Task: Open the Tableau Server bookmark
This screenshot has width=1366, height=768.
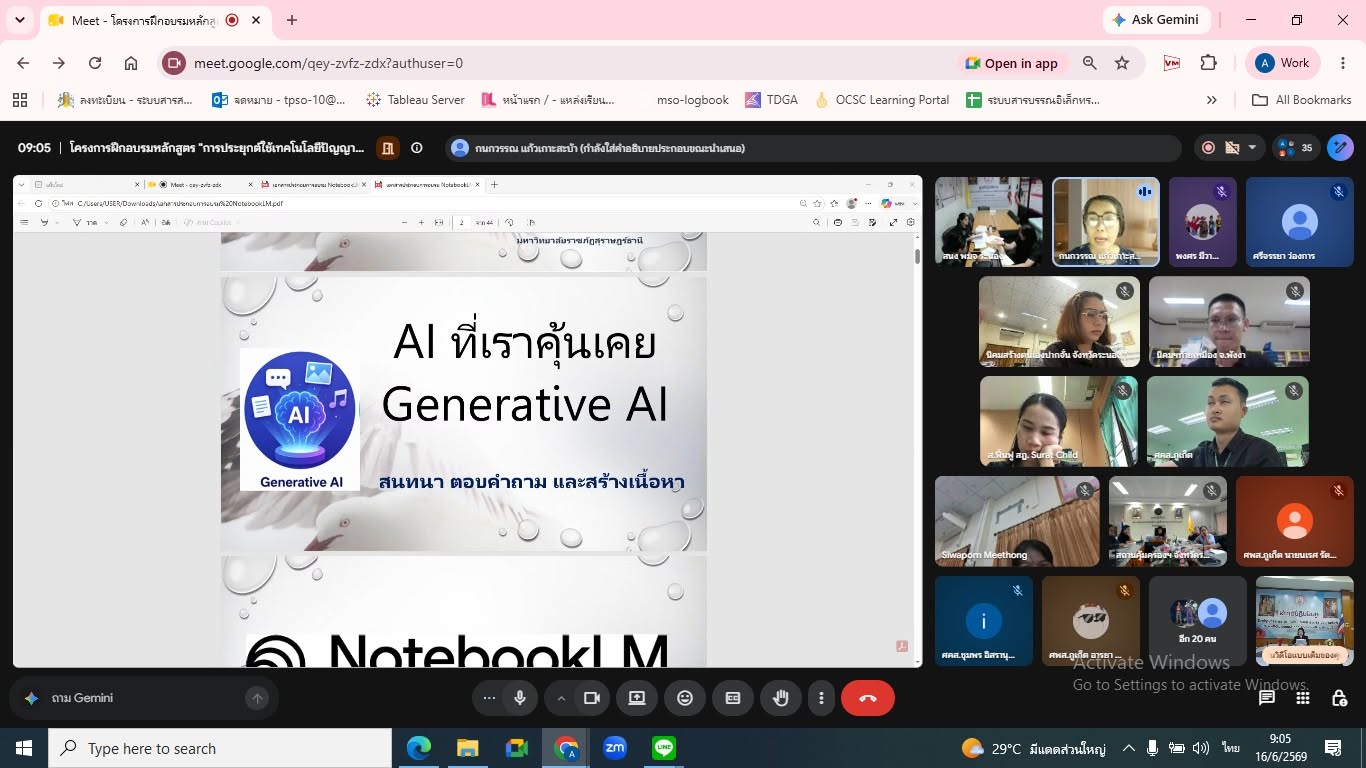Action: pos(415,100)
